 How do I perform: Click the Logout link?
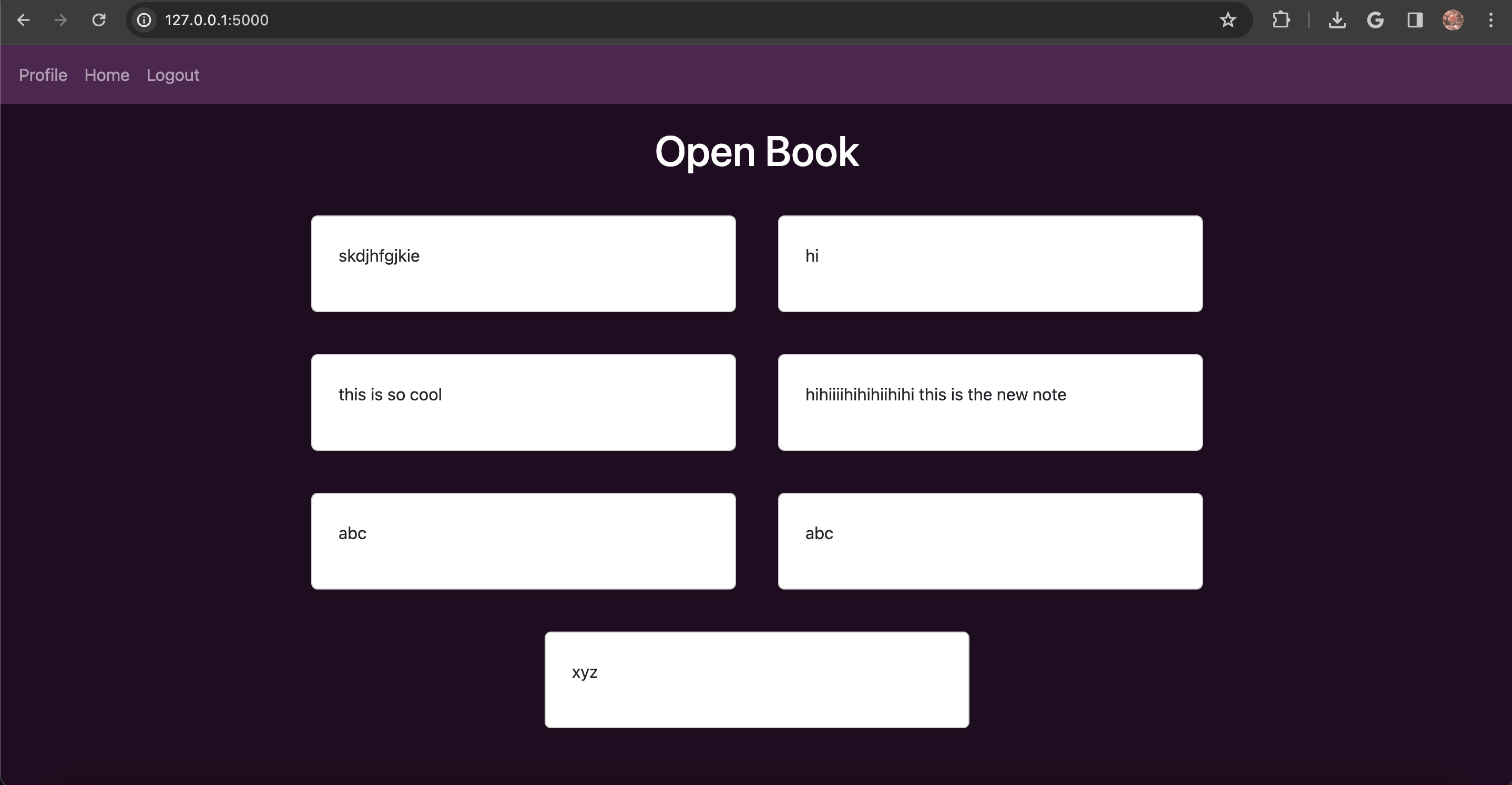(x=172, y=75)
